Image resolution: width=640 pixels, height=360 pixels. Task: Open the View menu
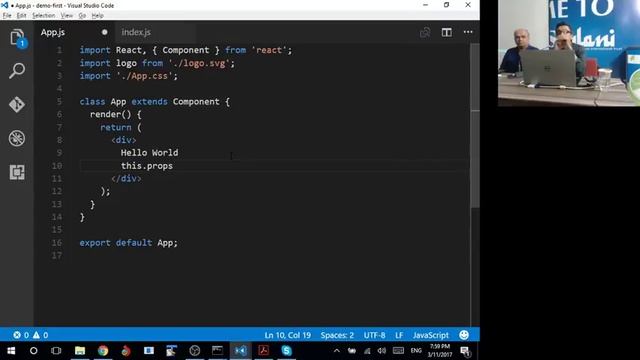pyautogui.click(x=67, y=16)
